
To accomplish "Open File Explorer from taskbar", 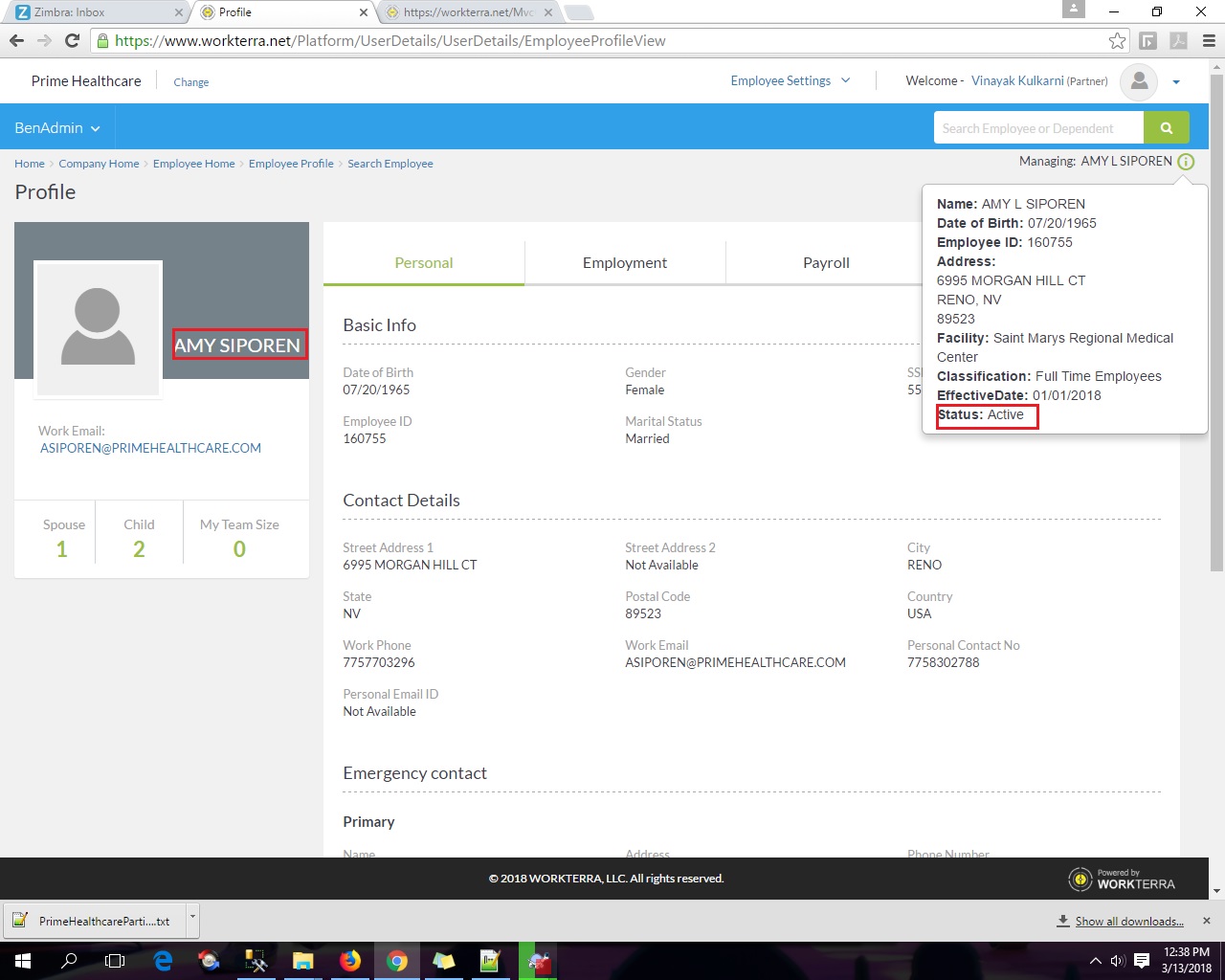I will (x=302, y=961).
